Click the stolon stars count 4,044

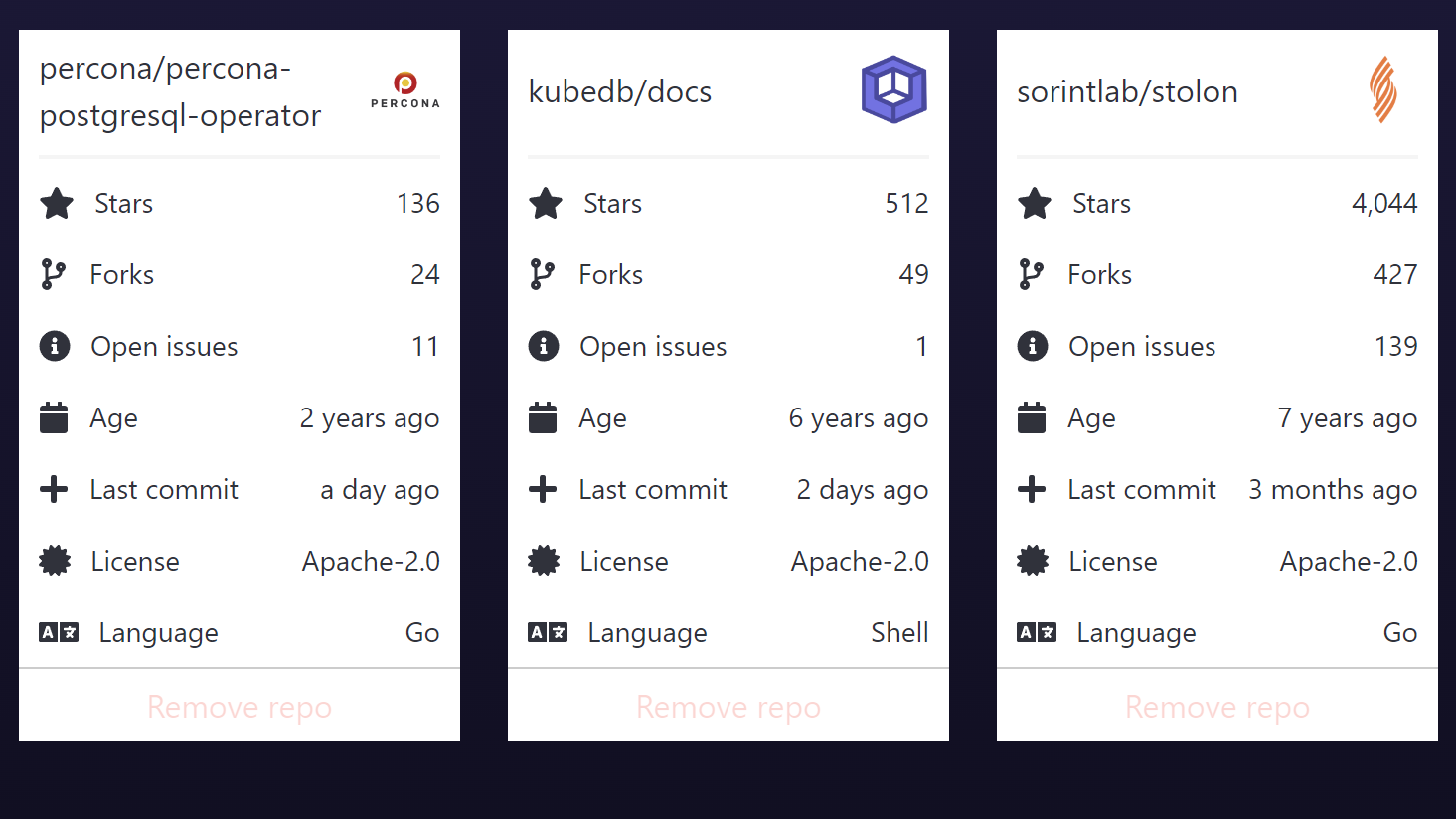click(1383, 204)
